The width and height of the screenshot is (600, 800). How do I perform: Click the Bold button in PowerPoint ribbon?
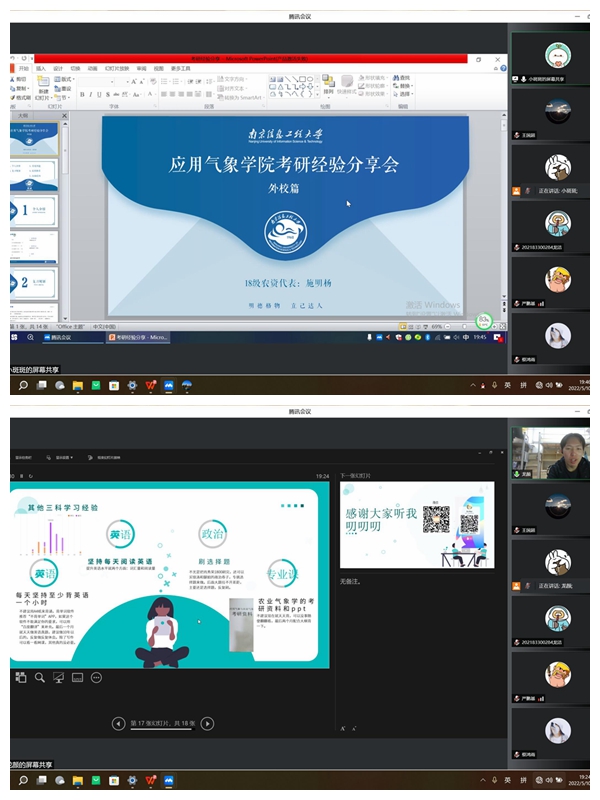[x=82, y=95]
